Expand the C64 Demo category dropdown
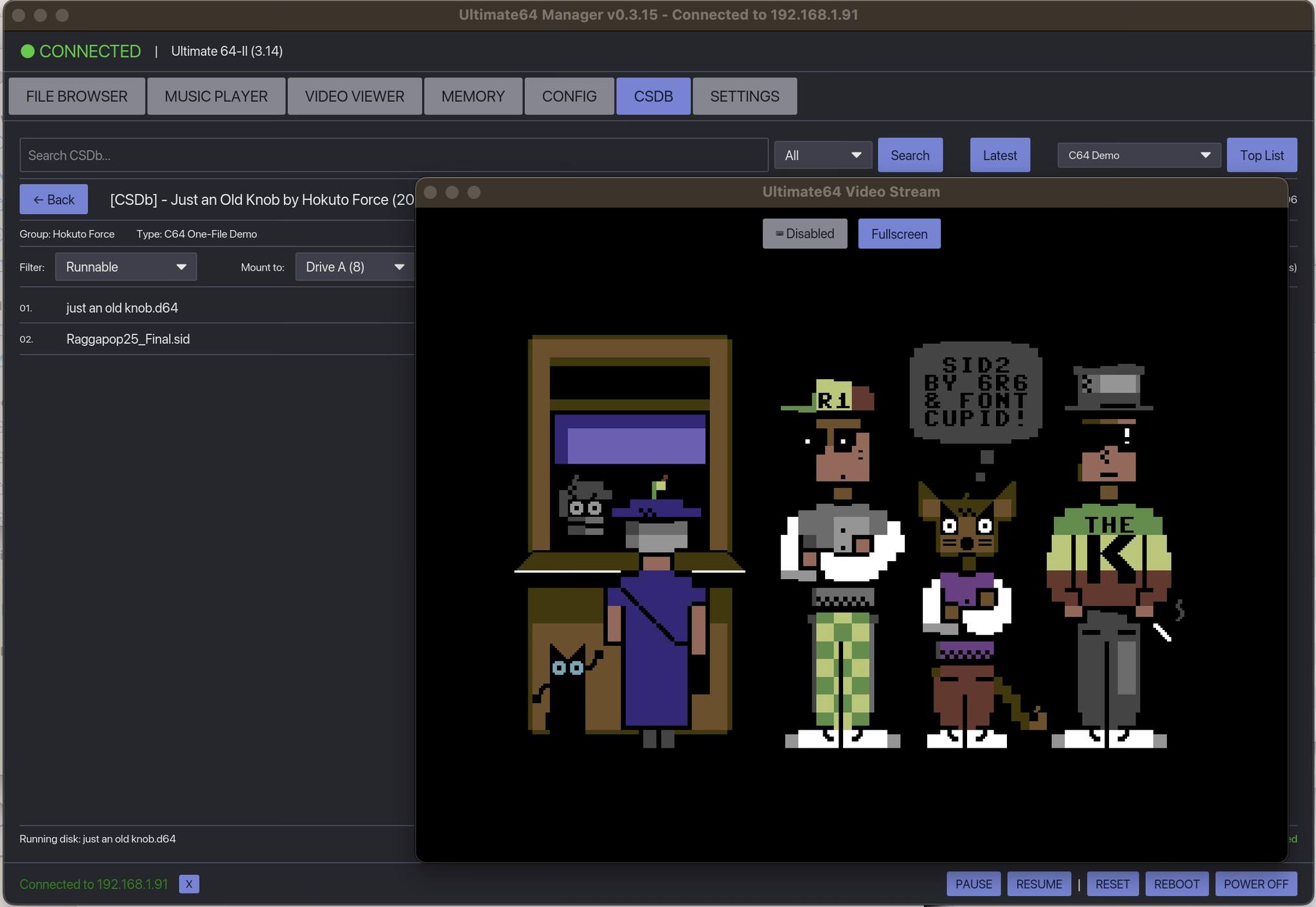 pyautogui.click(x=1139, y=155)
